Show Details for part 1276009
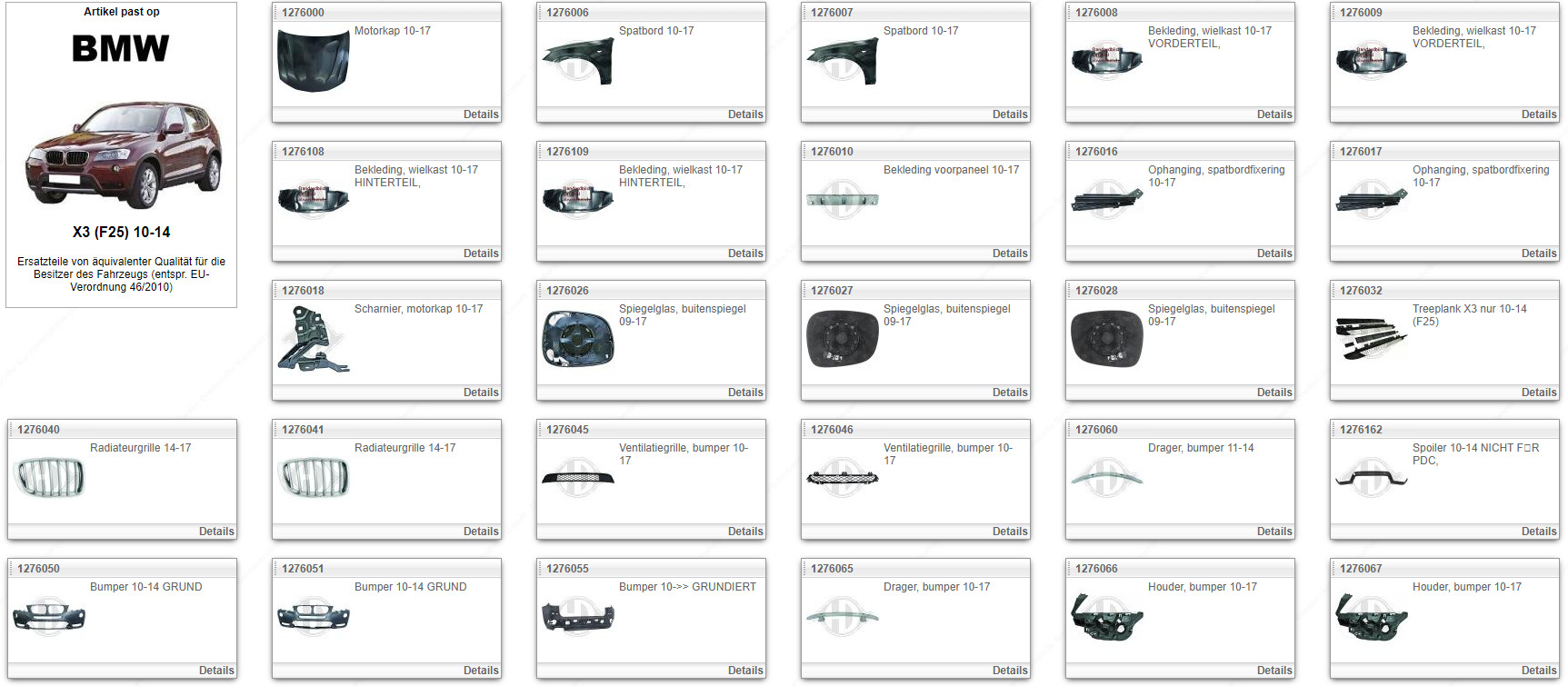1568x686 pixels. click(x=1539, y=114)
